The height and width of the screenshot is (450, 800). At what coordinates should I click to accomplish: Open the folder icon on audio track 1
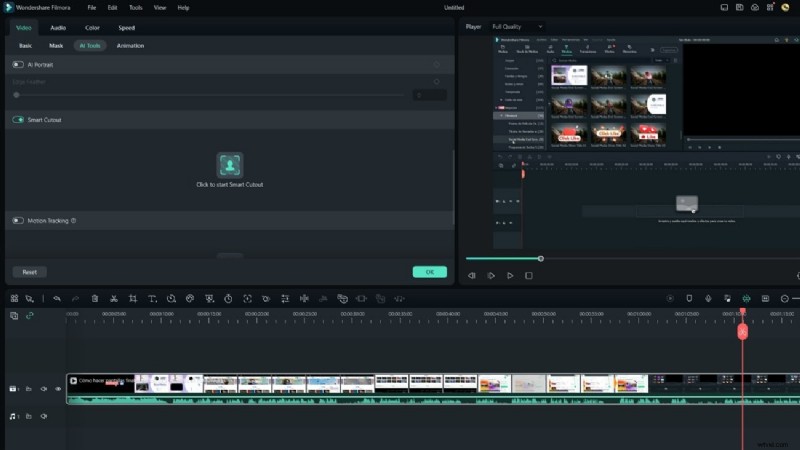29,416
